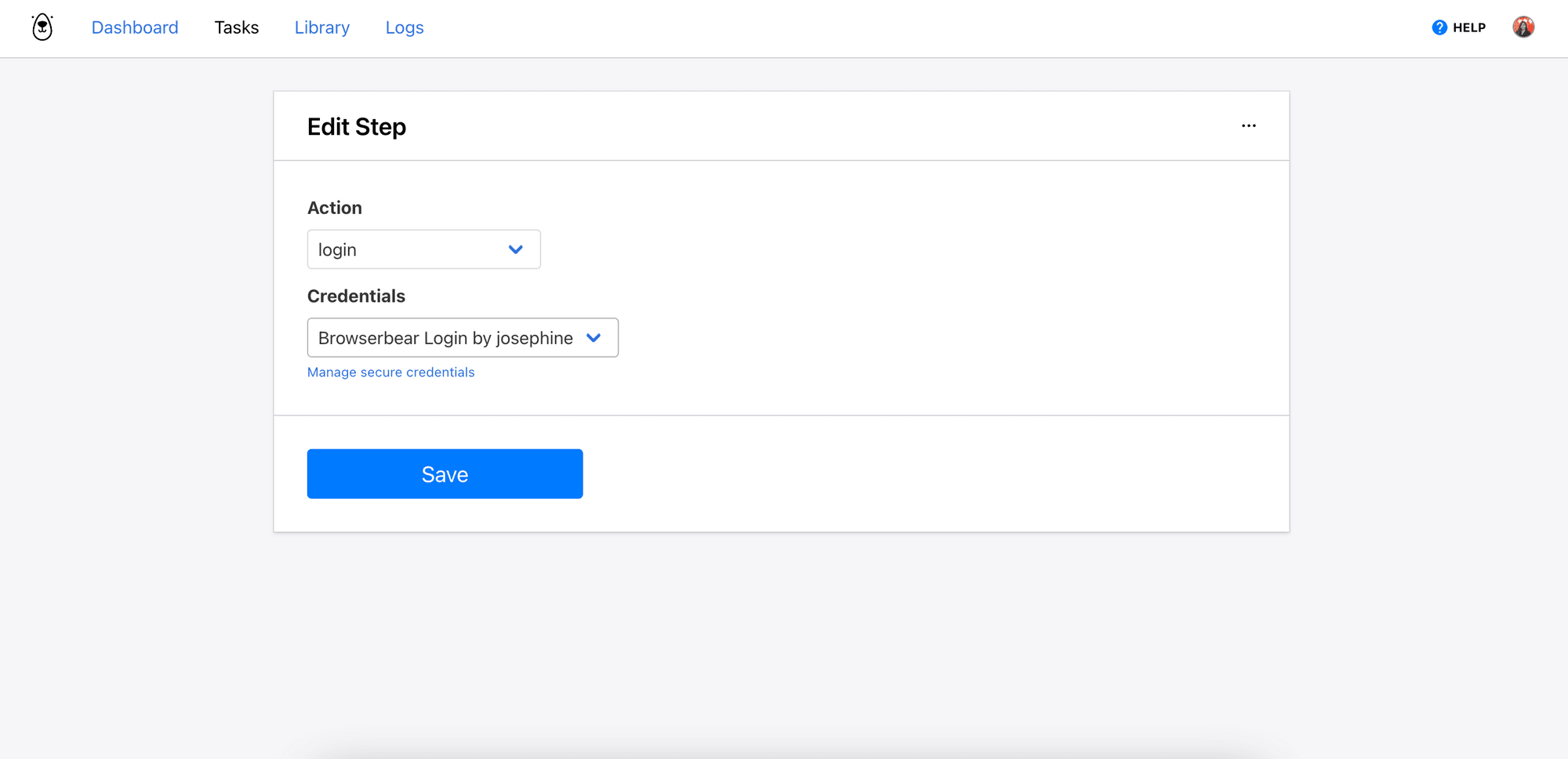
Task: Open the Help question mark icon
Action: 1439,27
